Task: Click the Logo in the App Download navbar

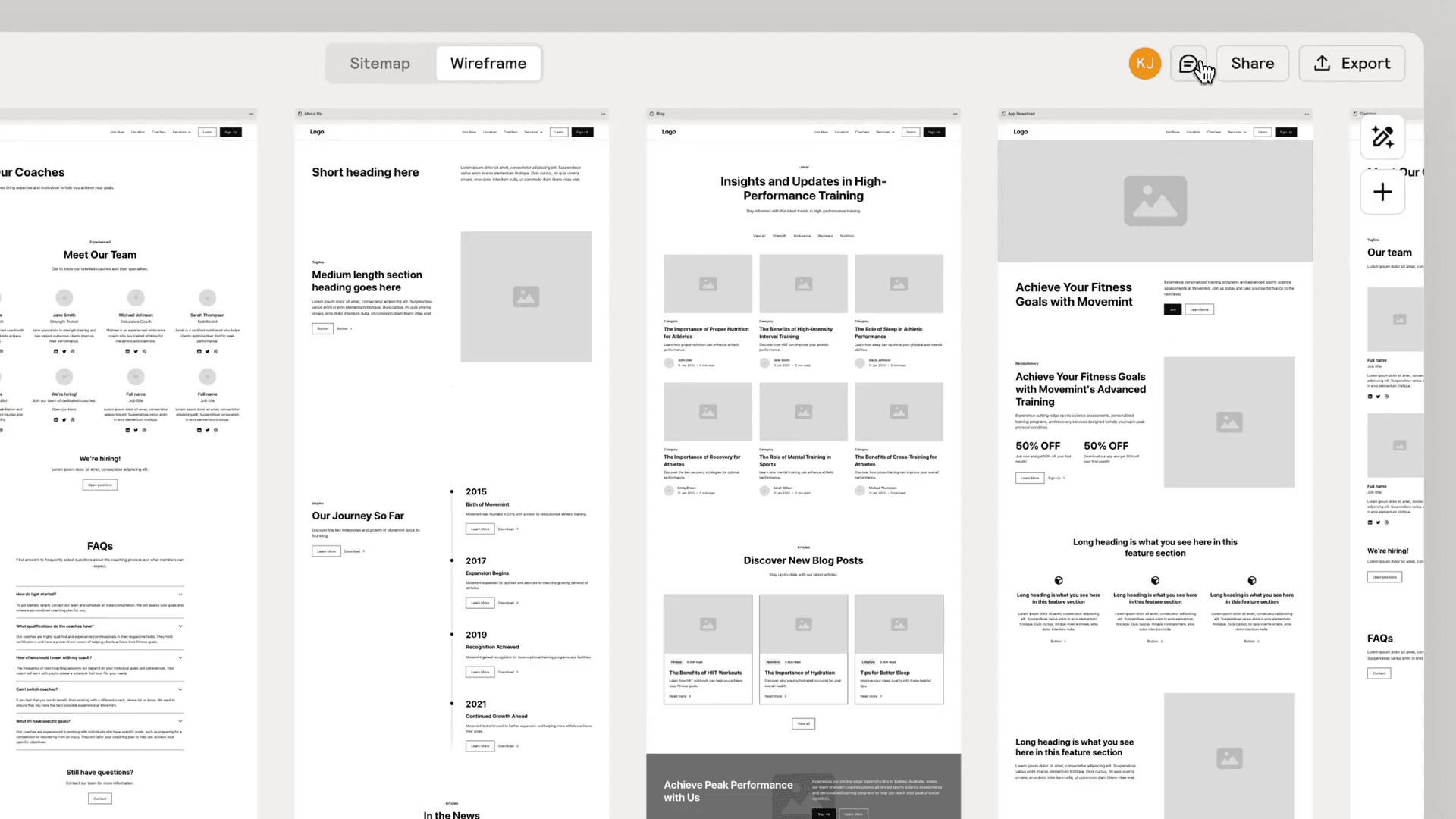Action: click(1021, 132)
